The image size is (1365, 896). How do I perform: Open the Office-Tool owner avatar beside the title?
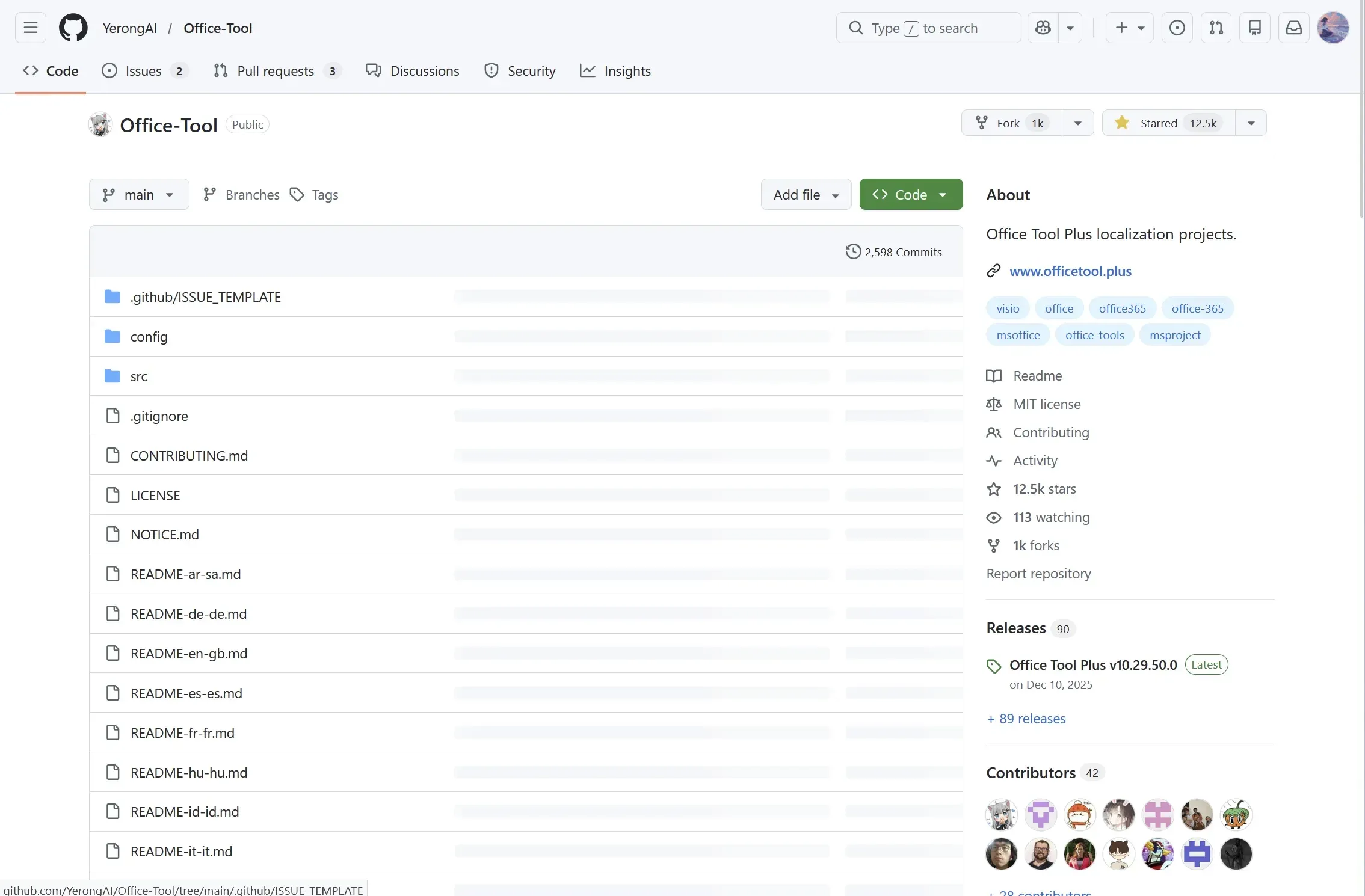[100, 124]
